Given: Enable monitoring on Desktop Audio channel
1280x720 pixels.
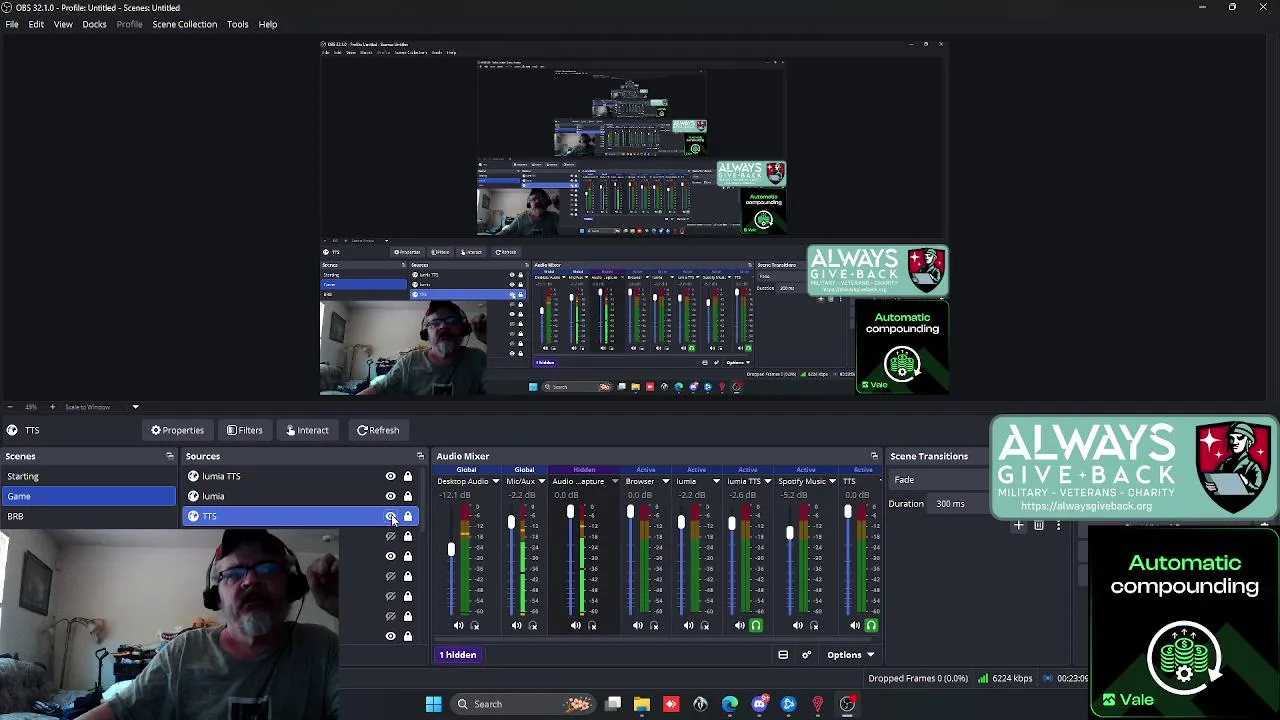Looking at the screenshot, I should (x=475, y=626).
